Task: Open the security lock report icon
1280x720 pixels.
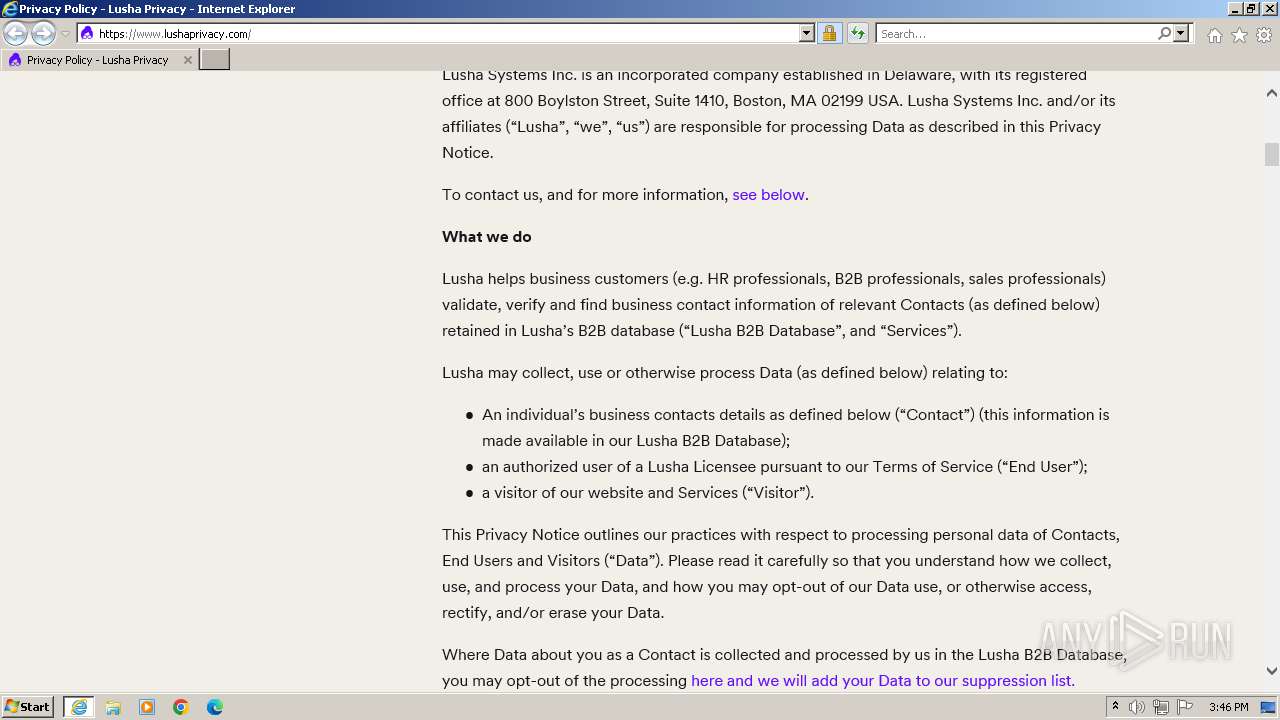Action: (x=829, y=34)
